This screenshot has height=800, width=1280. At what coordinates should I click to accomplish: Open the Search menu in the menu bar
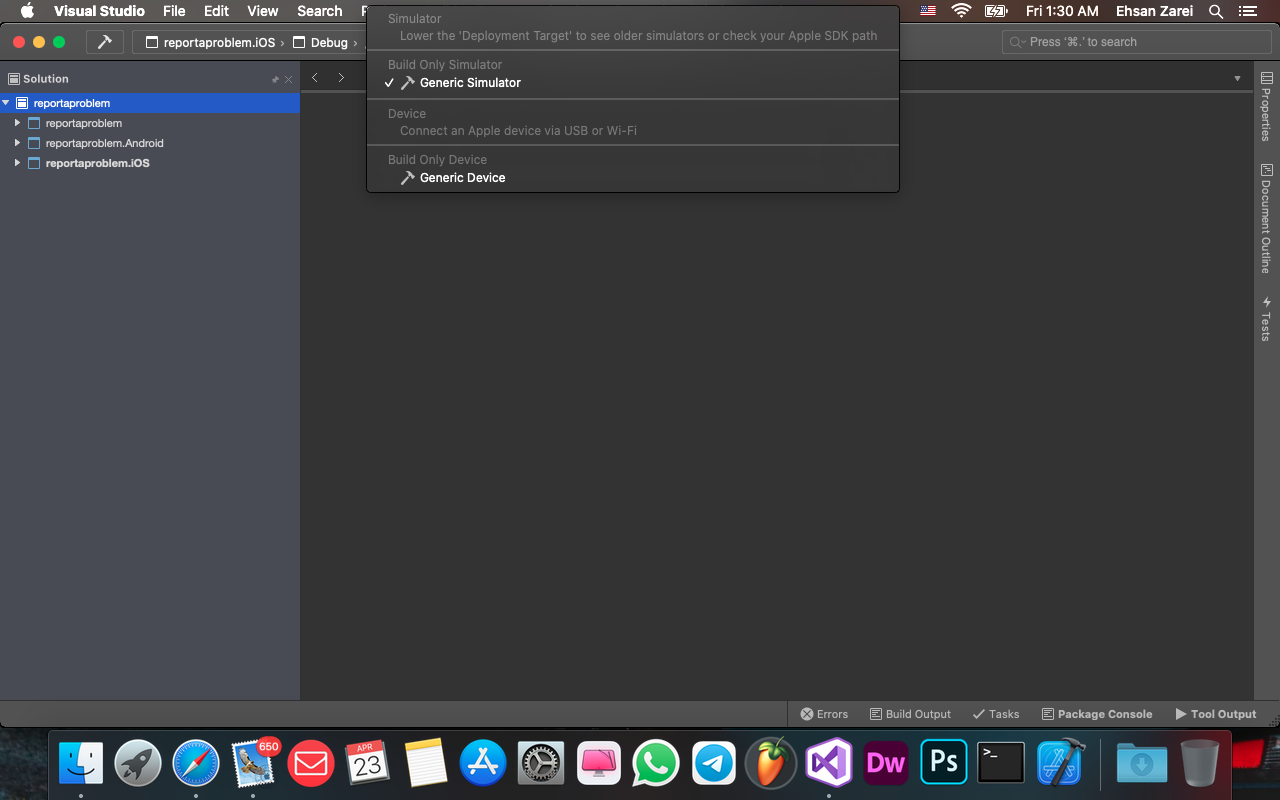319,11
